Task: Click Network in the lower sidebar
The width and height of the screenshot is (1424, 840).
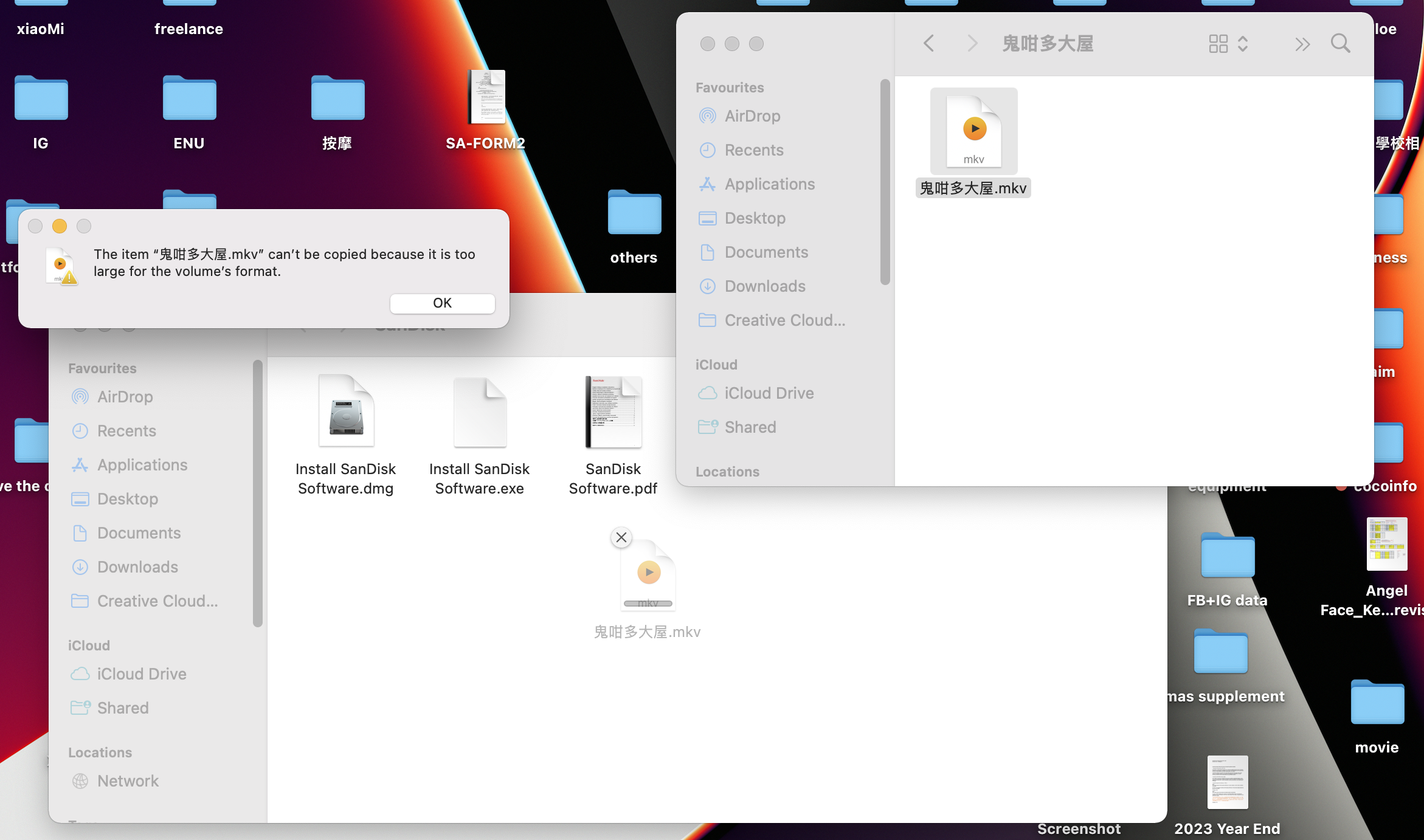Action: click(x=128, y=781)
